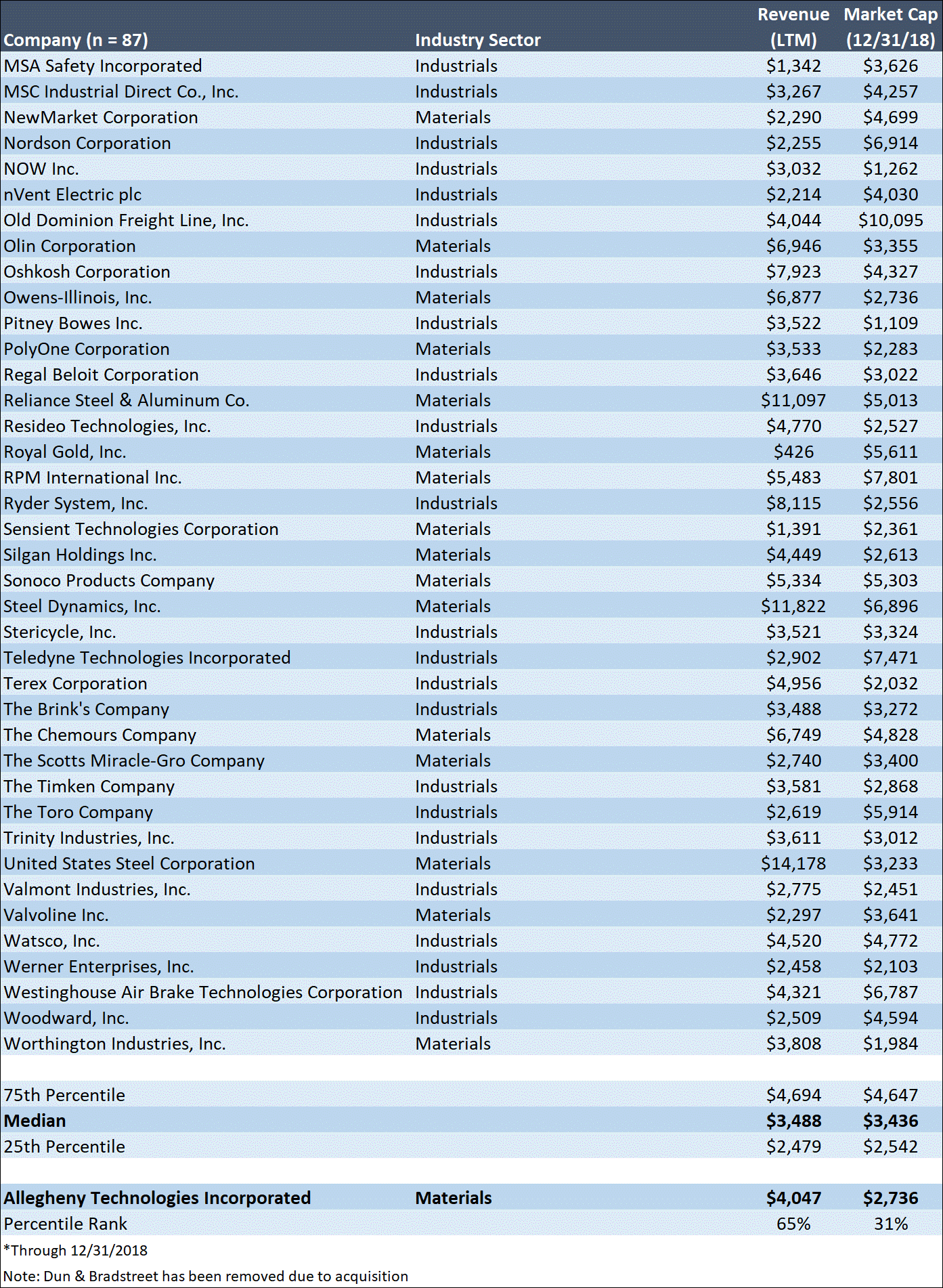943x1288 pixels.
Task: Click 'The Chemours Company' name
Action: (100, 735)
